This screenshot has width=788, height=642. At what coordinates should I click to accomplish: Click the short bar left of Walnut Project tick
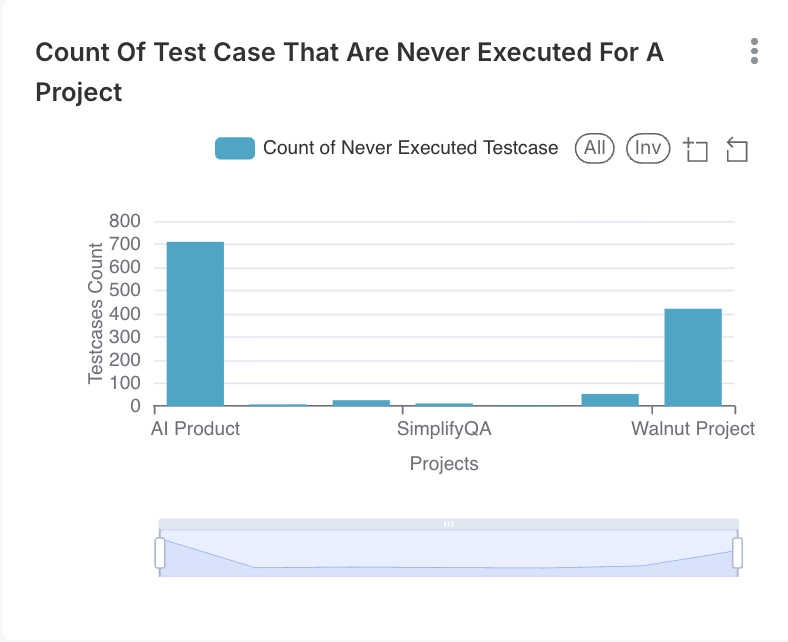[x=610, y=400]
